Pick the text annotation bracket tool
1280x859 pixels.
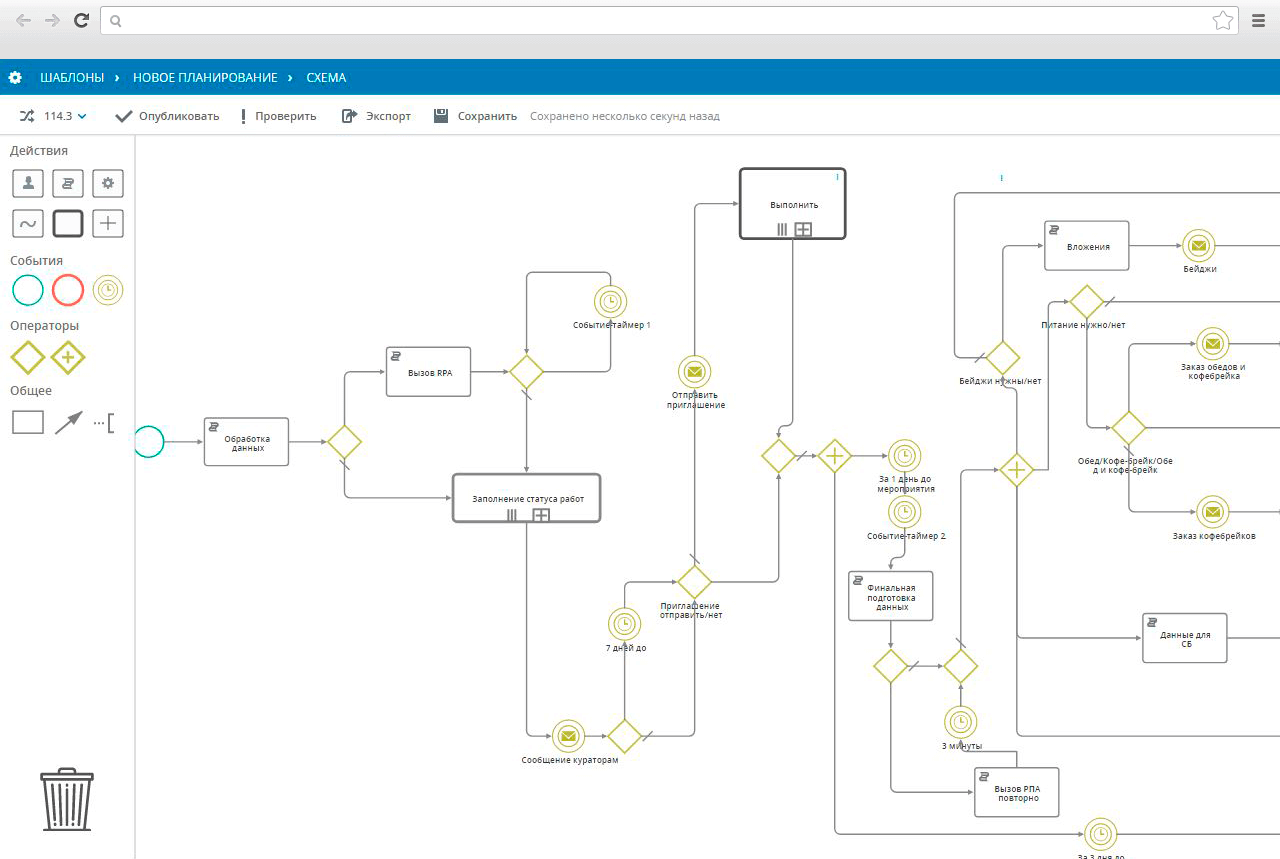tap(104, 423)
